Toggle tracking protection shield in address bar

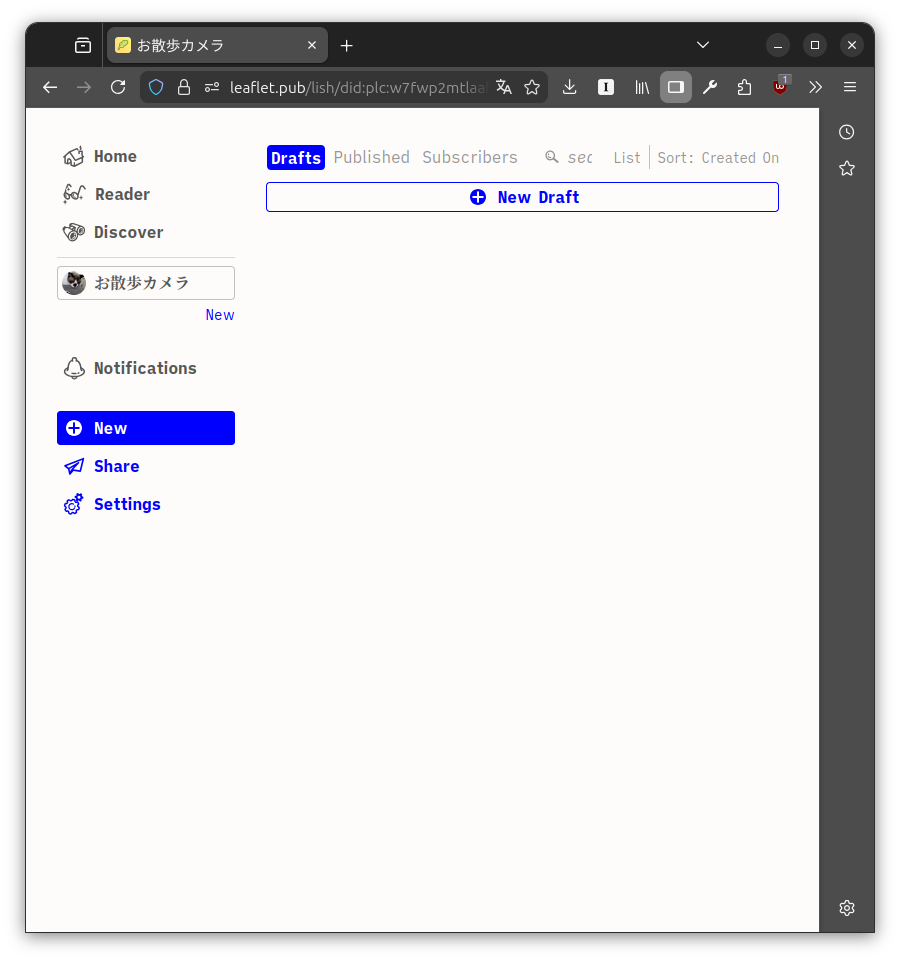(156, 87)
